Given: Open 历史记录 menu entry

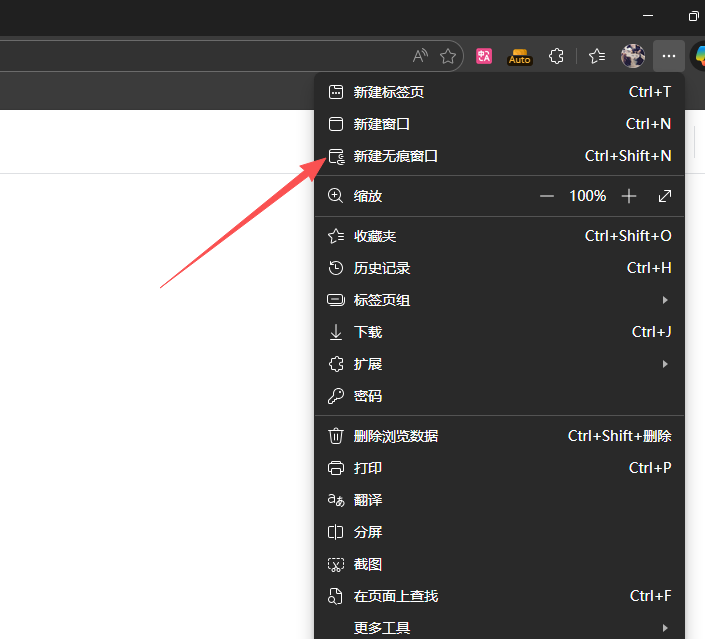Looking at the screenshot, I should [382, 268].
